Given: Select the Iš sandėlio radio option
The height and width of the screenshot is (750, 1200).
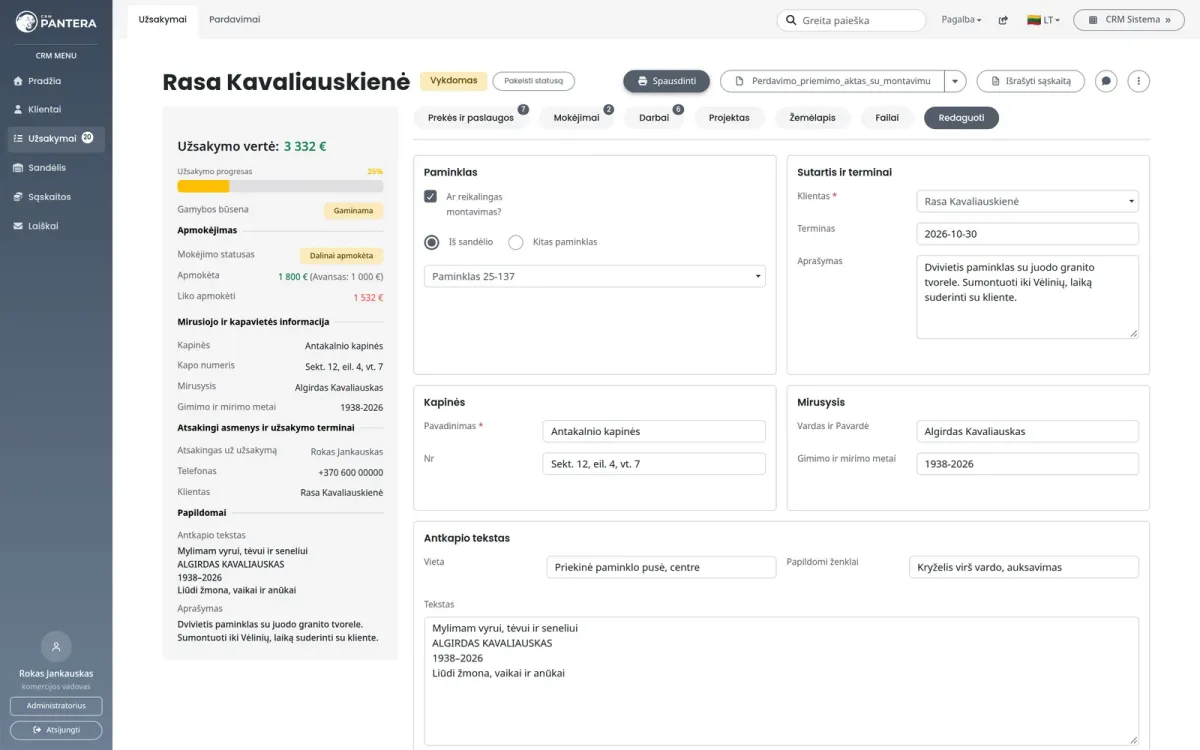Looking at the screenshot, I should tap(432, 242).
